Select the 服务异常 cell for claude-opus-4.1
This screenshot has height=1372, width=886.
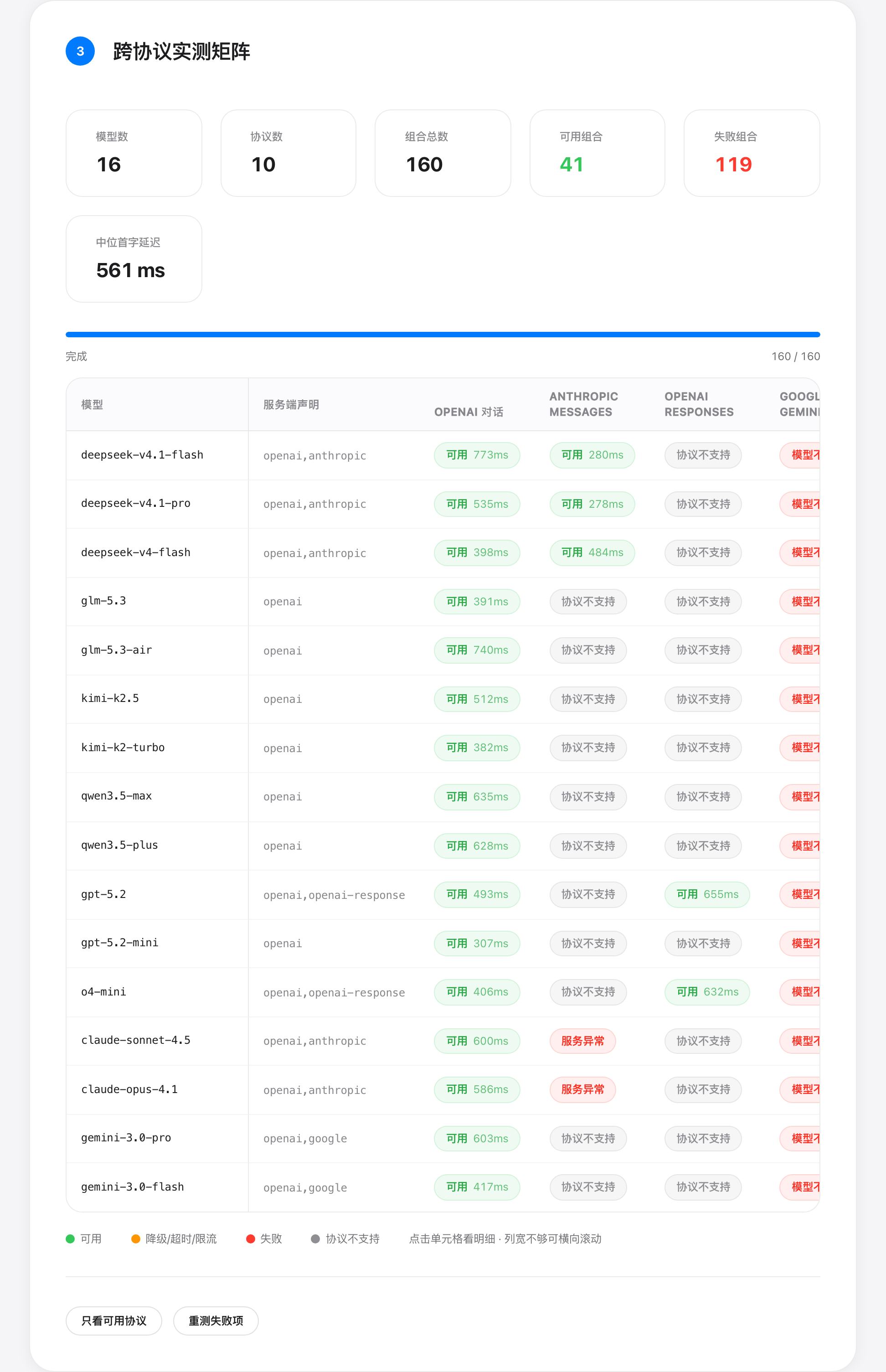click(x=583, y=1089)
